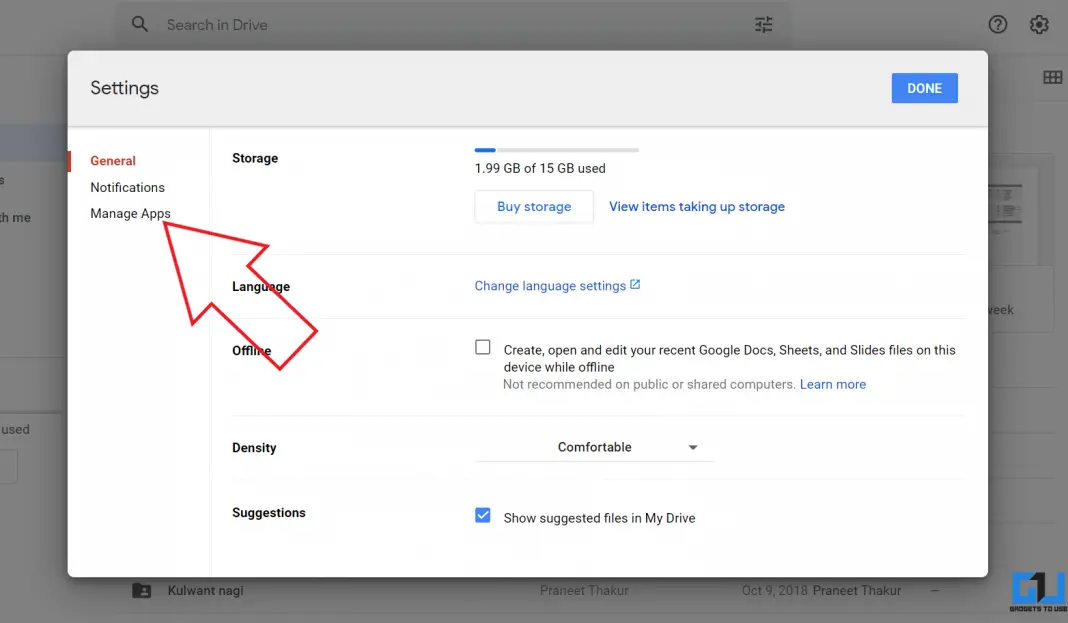The image size is (1068, 623).
Task: Disable Show suggested files in My Drive
Action: tap(483, 514)
